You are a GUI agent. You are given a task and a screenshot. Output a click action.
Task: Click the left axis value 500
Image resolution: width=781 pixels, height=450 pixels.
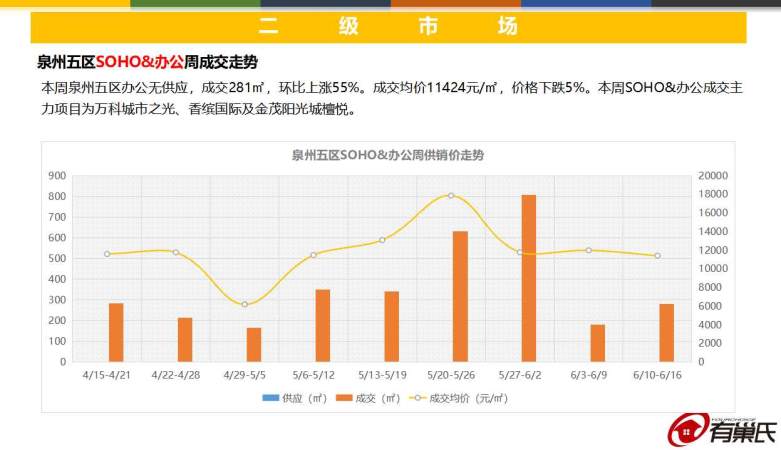click(x=57, y=258)
